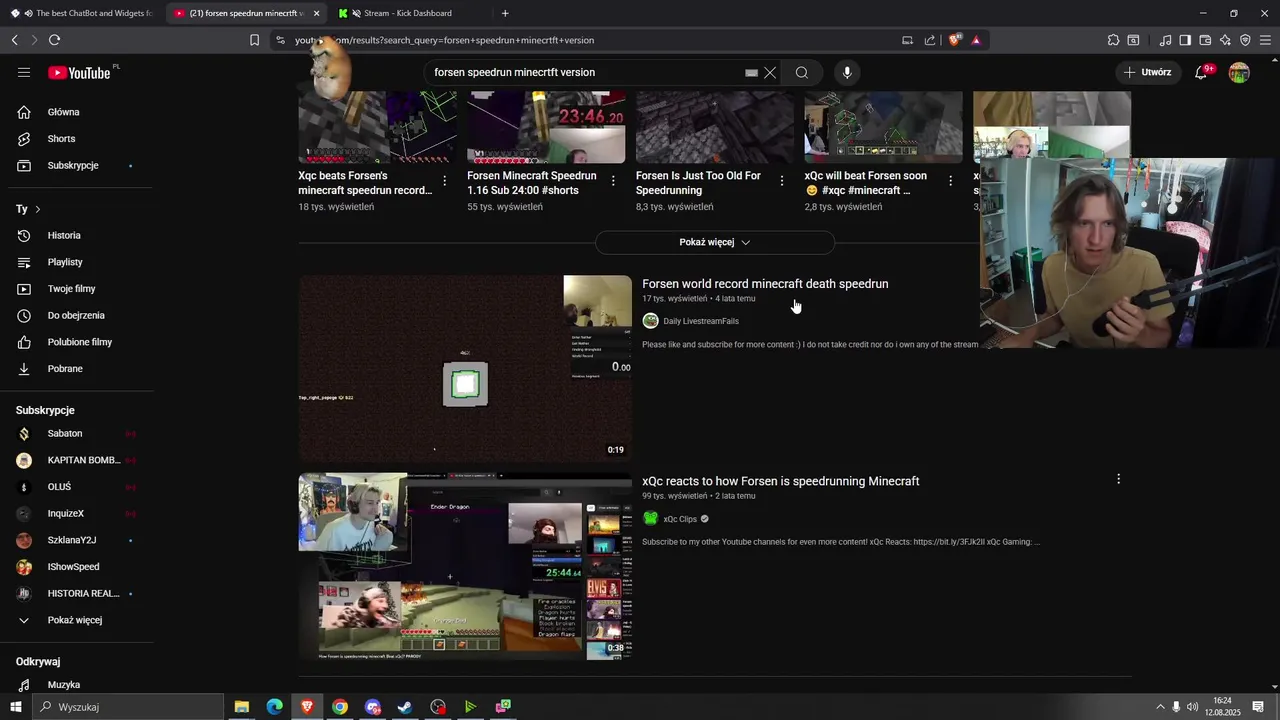This screenshot has width=1280, height=720.
Task: Expand more shorts with Pokaż więcej
Action: coord(714,242)
